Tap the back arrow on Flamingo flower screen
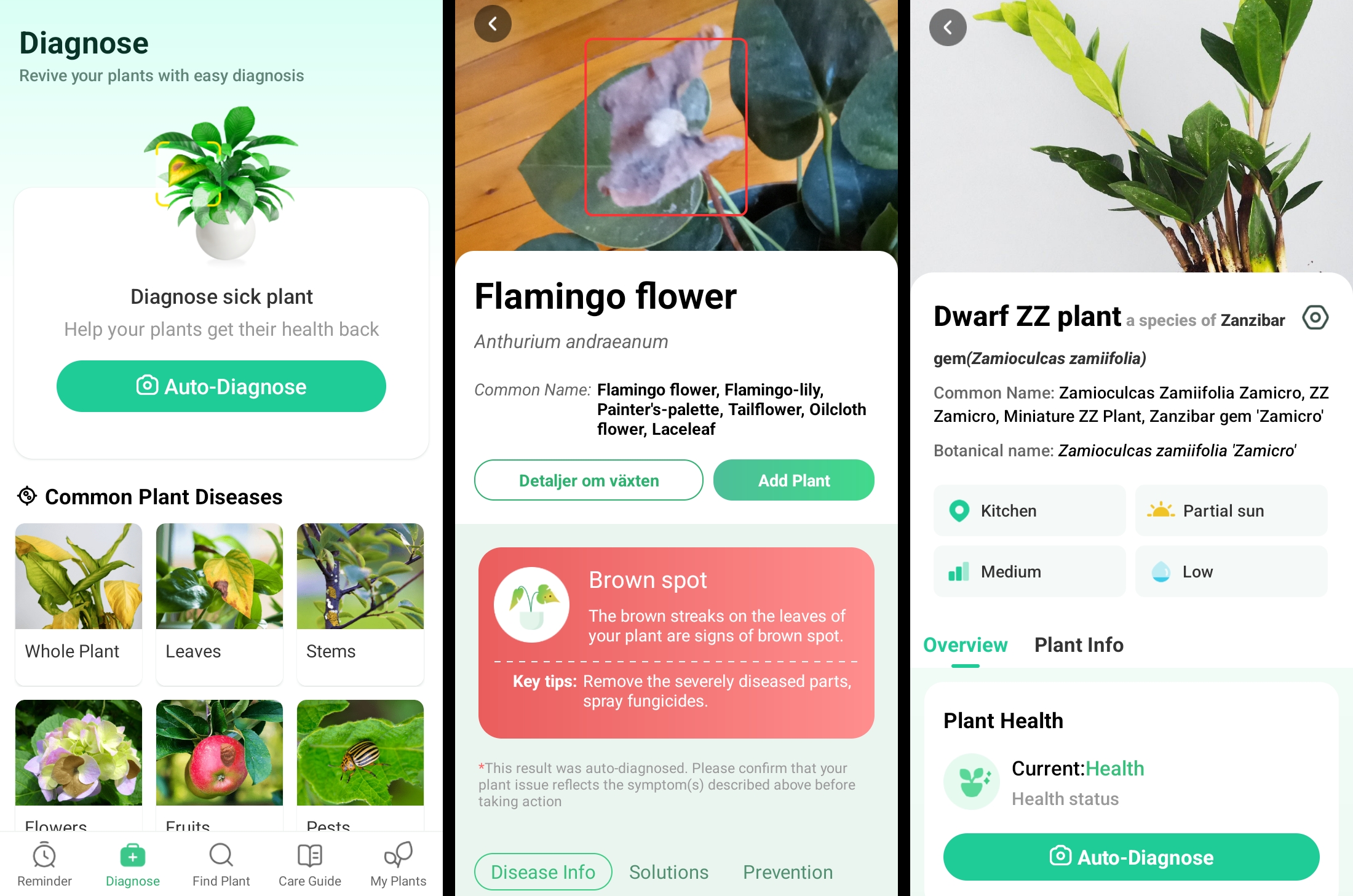This screenshot has width=1353, height=896. tap(493, 24)
